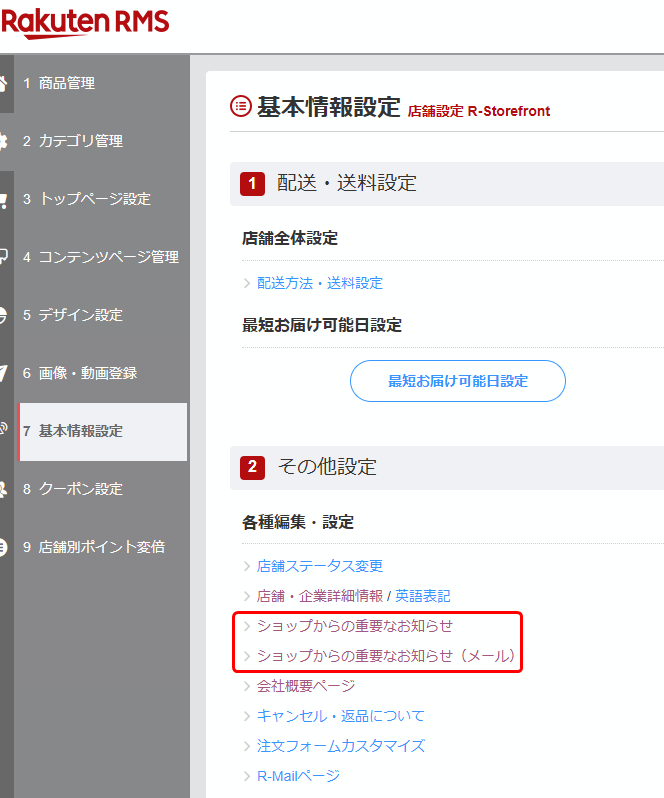The width and height of the screenshot is (664, 798).
Task: Click the list icon next to 基本情報設定 heading
Action: coord(241,106)
